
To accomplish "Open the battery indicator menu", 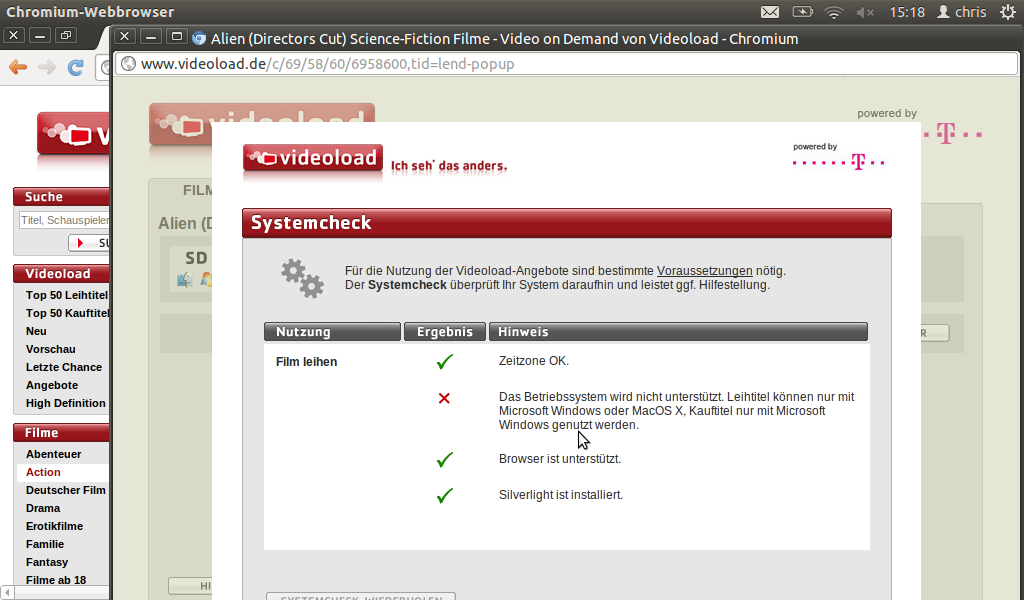I will pyautogui.click(x=803, y=12).
